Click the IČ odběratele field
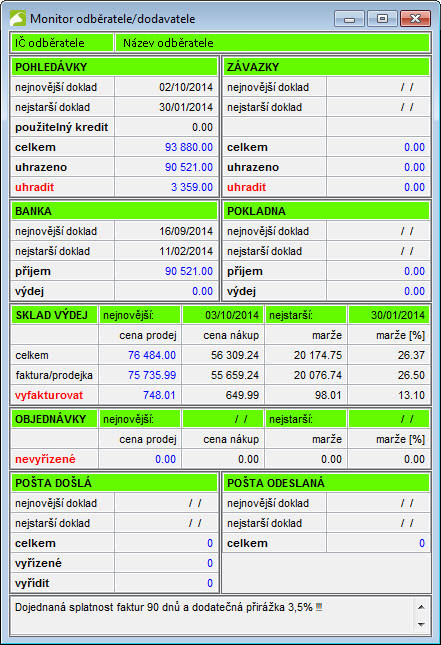The width and height of the screenshot is (441, 645). [63, 43]
